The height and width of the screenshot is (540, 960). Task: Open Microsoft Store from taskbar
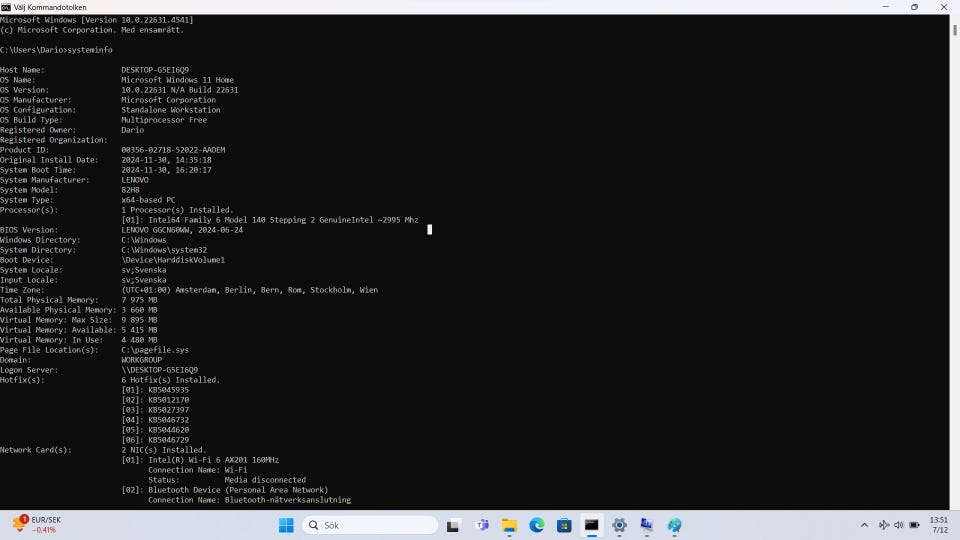pyautogui.click(x=564, y=525)
